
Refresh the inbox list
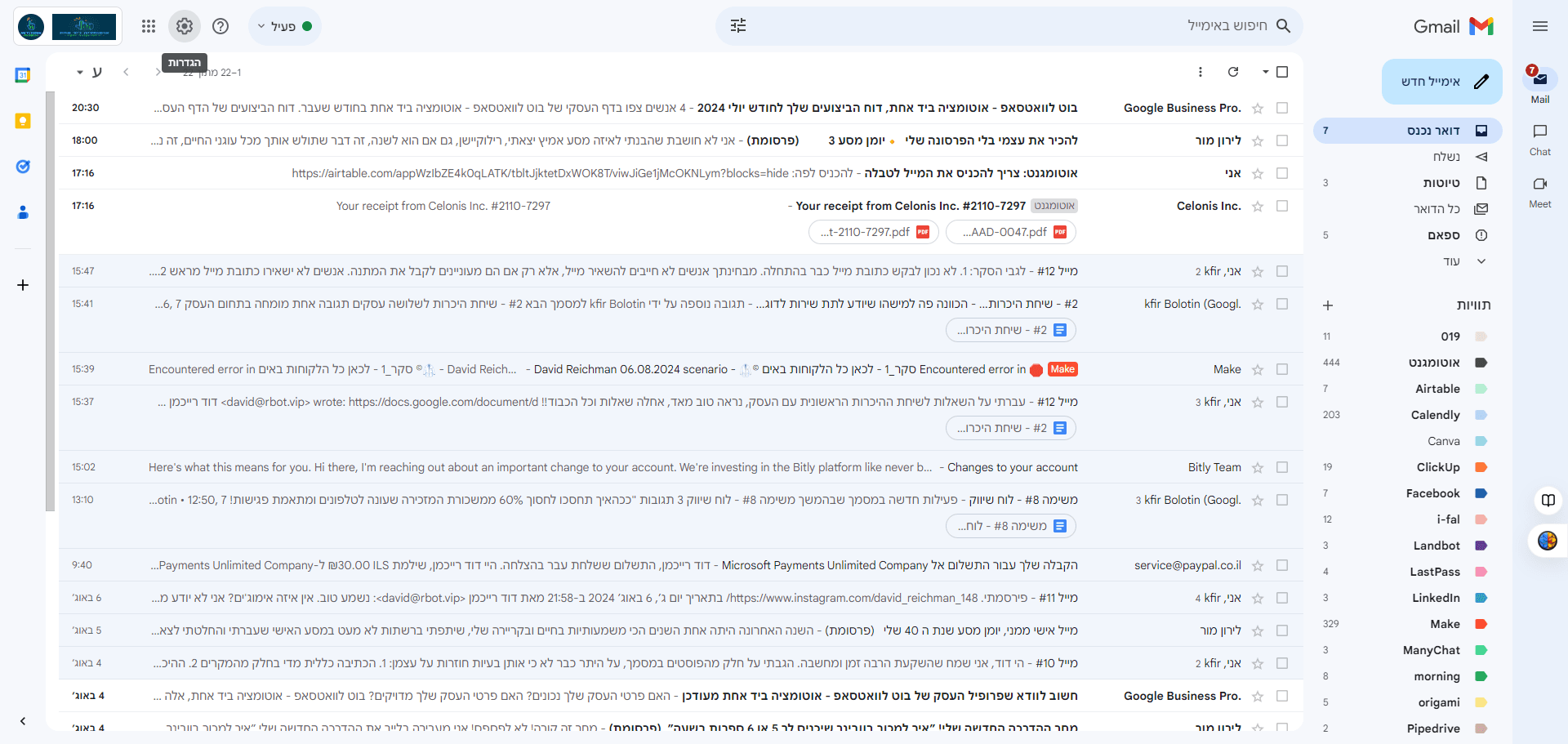click(1233, 72)
